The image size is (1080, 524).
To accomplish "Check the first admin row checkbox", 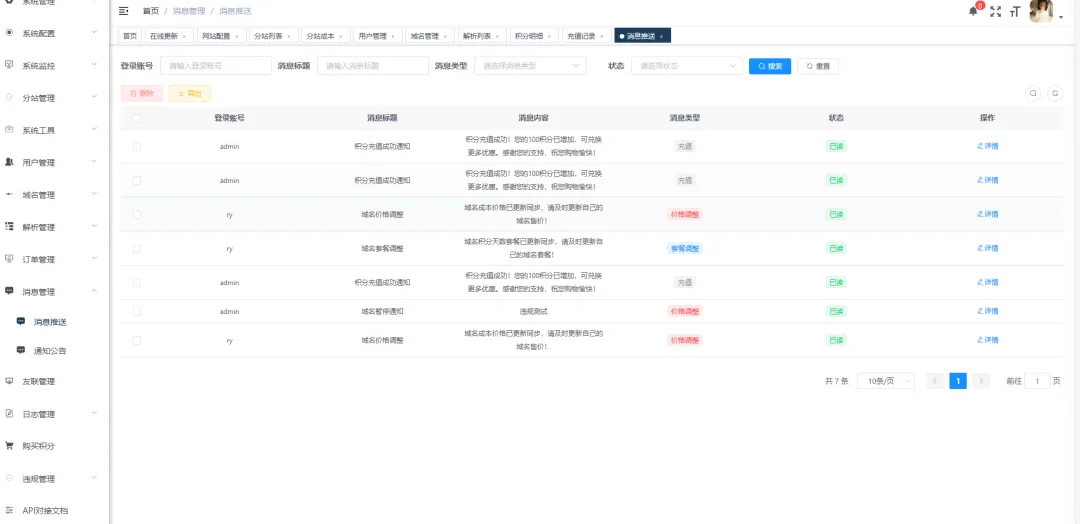I will tap(137, 146).
